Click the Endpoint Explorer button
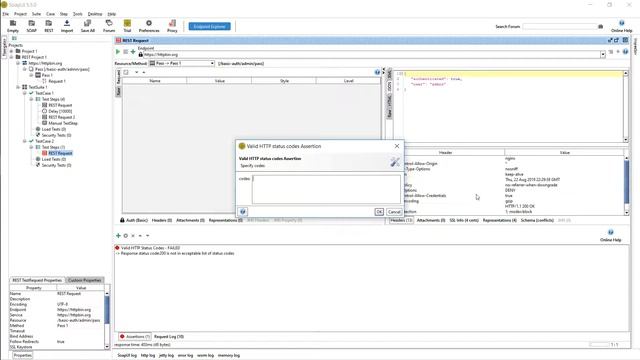Image resolution: width=640 pixels, height=360 pixels. 209,27
